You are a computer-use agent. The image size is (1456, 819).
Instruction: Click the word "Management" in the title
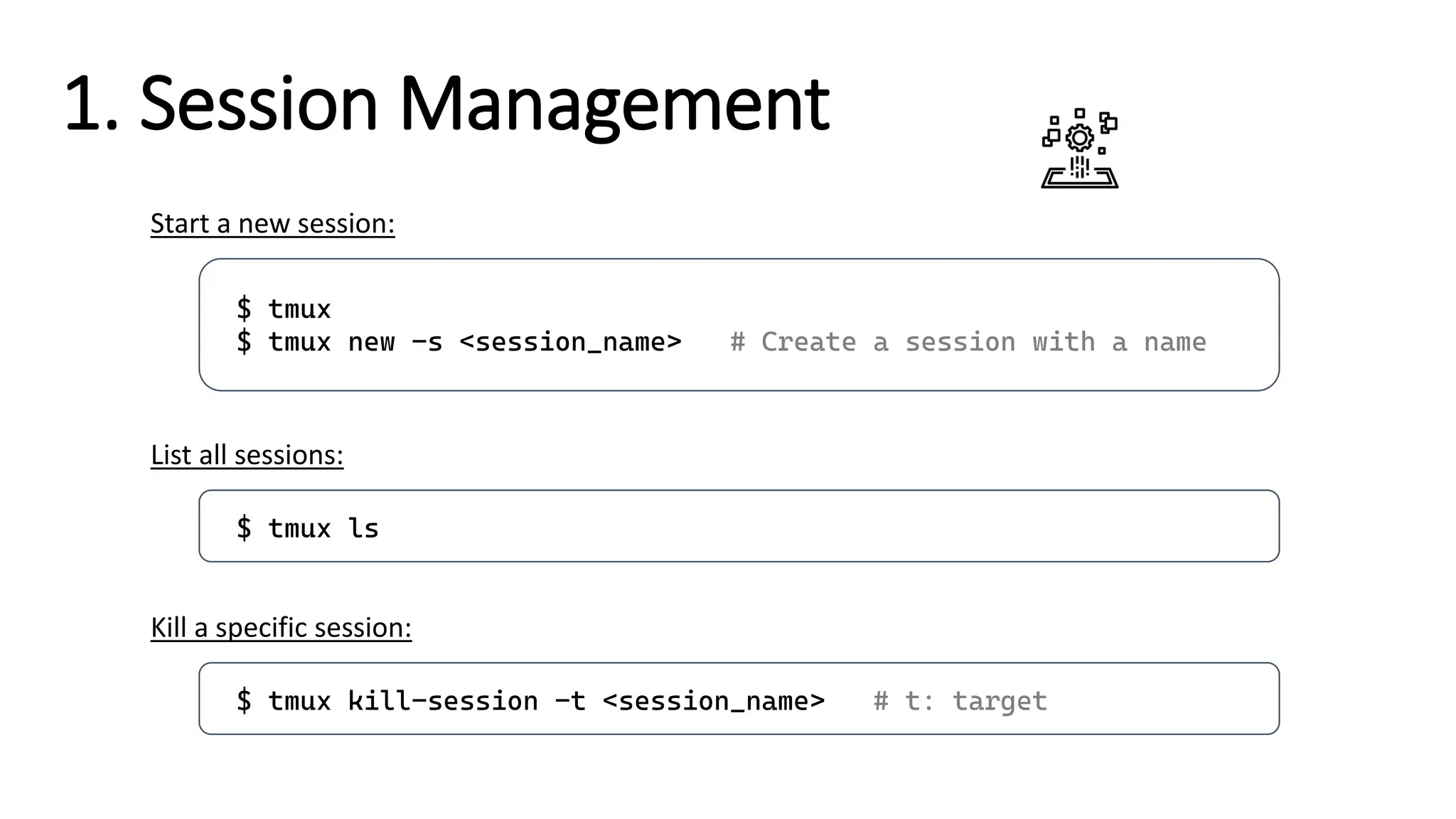(614, 104)
